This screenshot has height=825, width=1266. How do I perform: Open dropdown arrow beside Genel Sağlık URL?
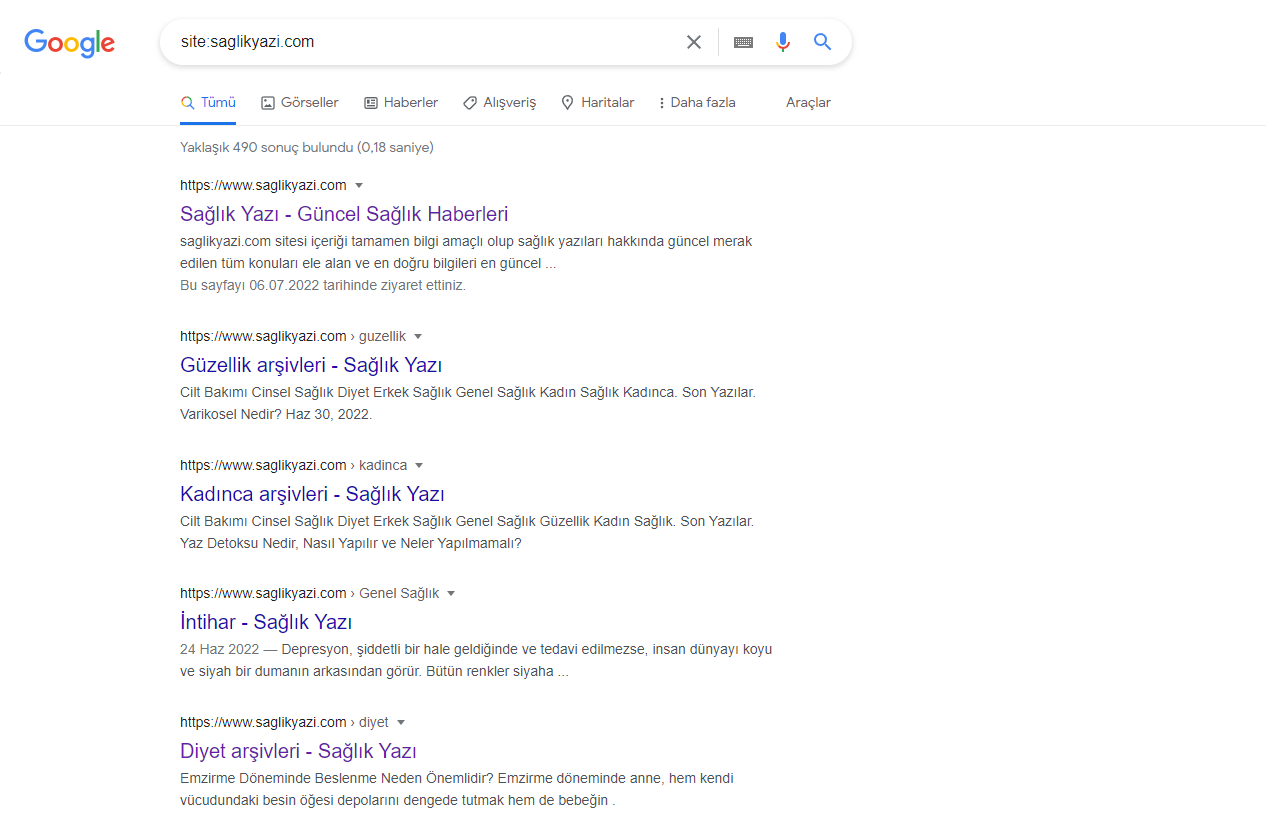[451, 593]
